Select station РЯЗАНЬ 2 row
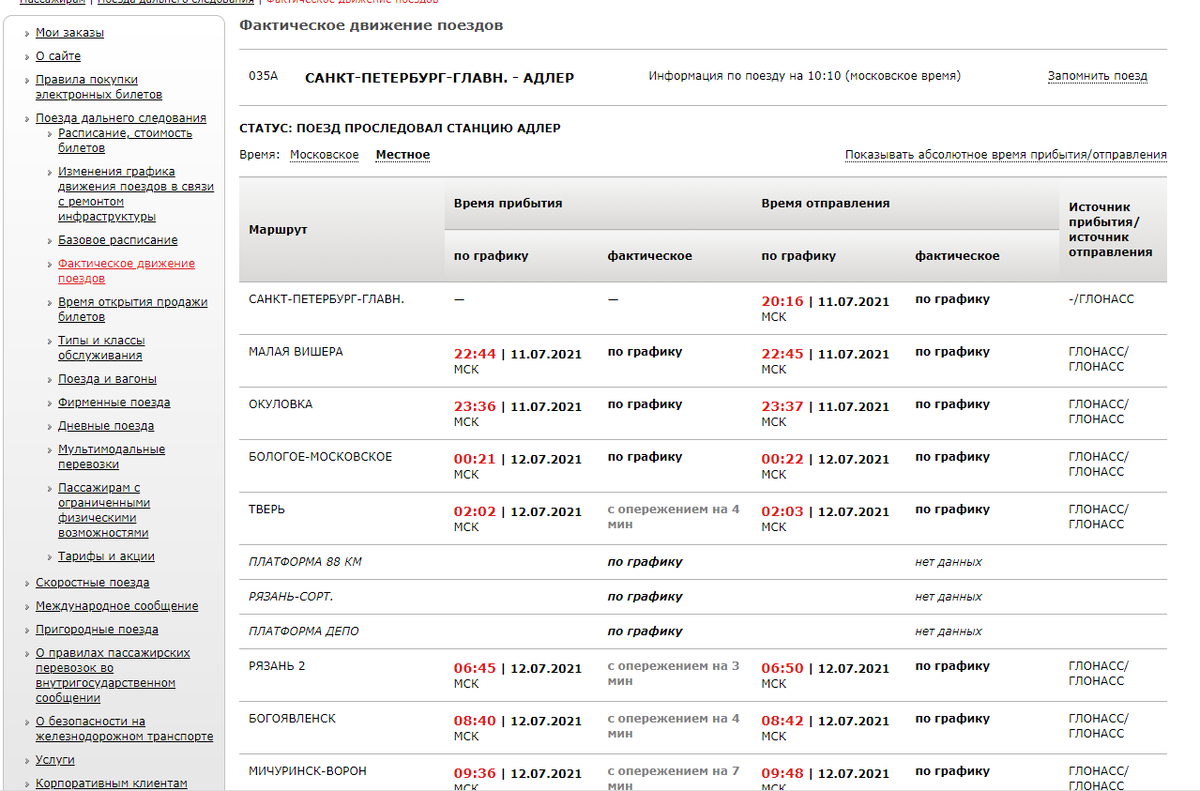Viewport: 1200px width, 791px height. (277, 666)
